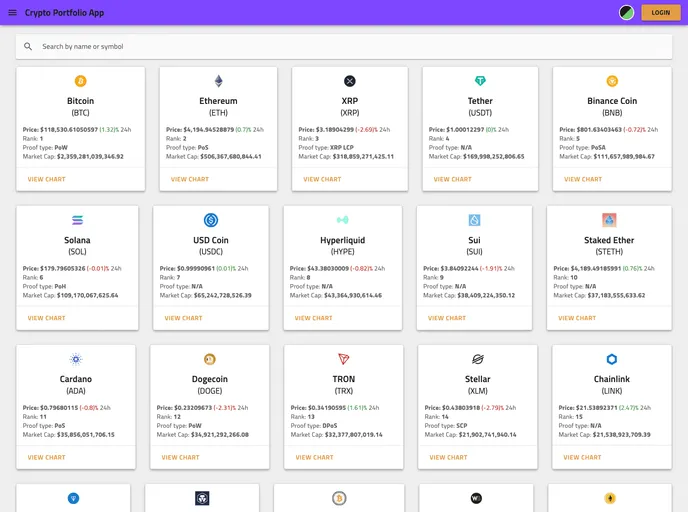This screenshot has width=688, height=512.
Task: Click the (DOGE) symbol text
Action: pos(209,391)
